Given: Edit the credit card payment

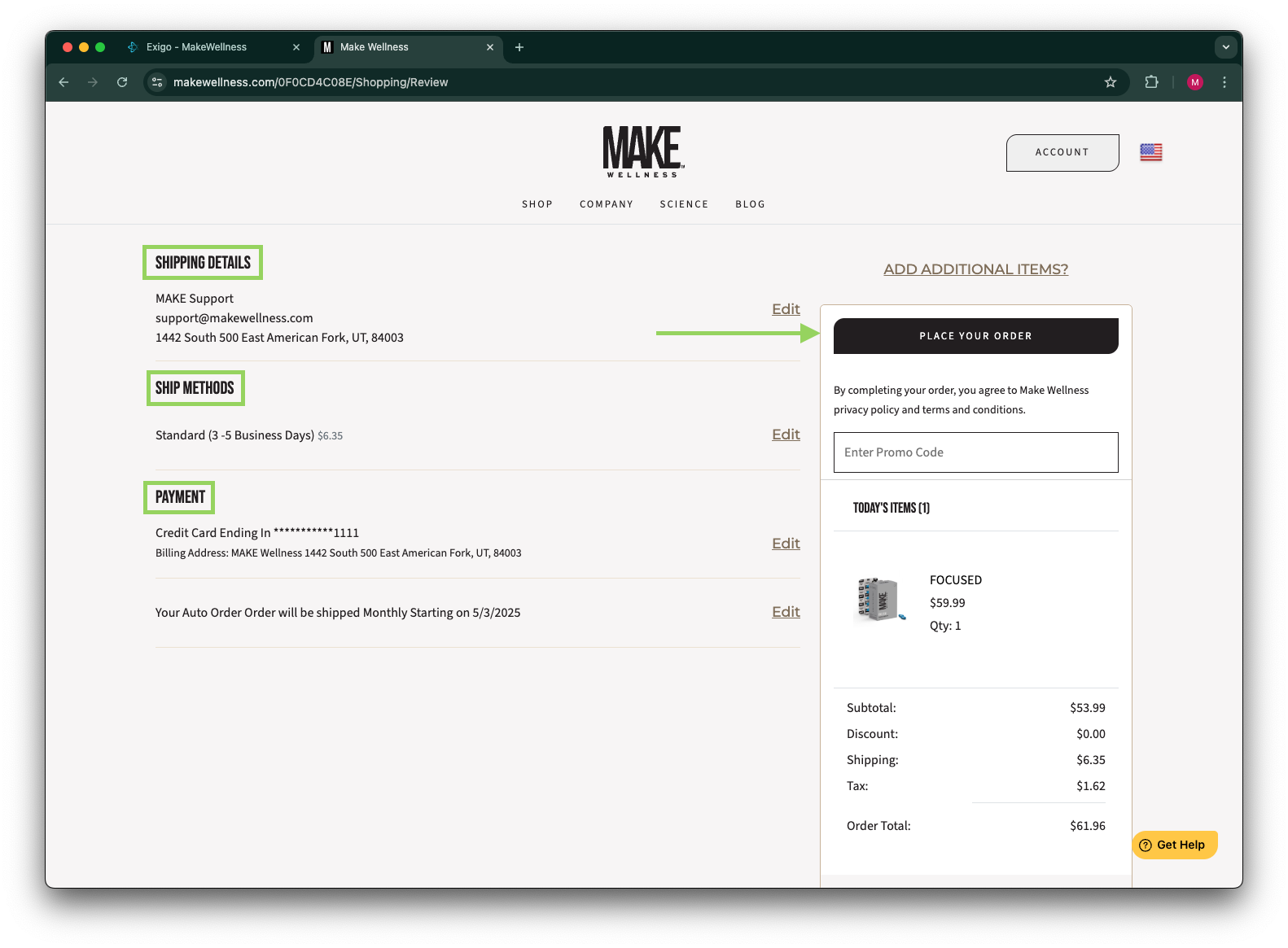Looking at the screenshot, I should point(786,544).
